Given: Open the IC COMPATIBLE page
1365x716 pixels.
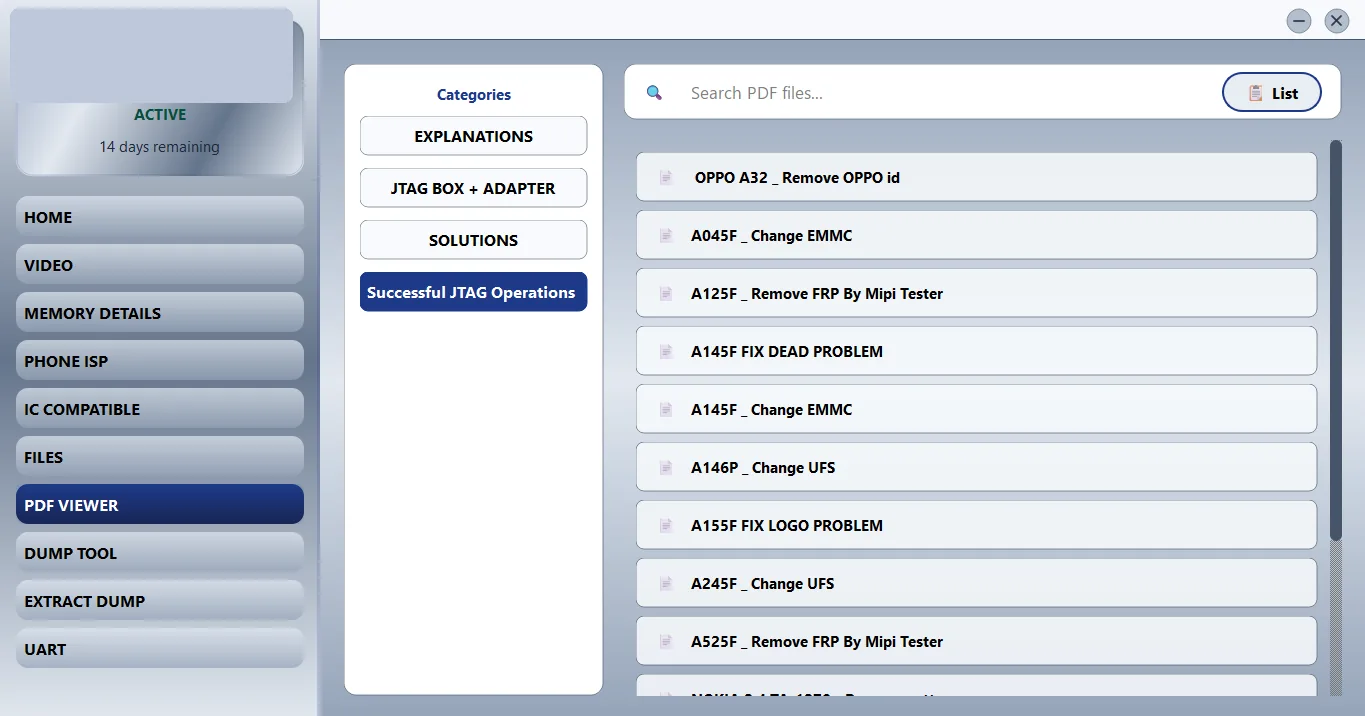Looking at the screenshot, I should coord(160,409).
